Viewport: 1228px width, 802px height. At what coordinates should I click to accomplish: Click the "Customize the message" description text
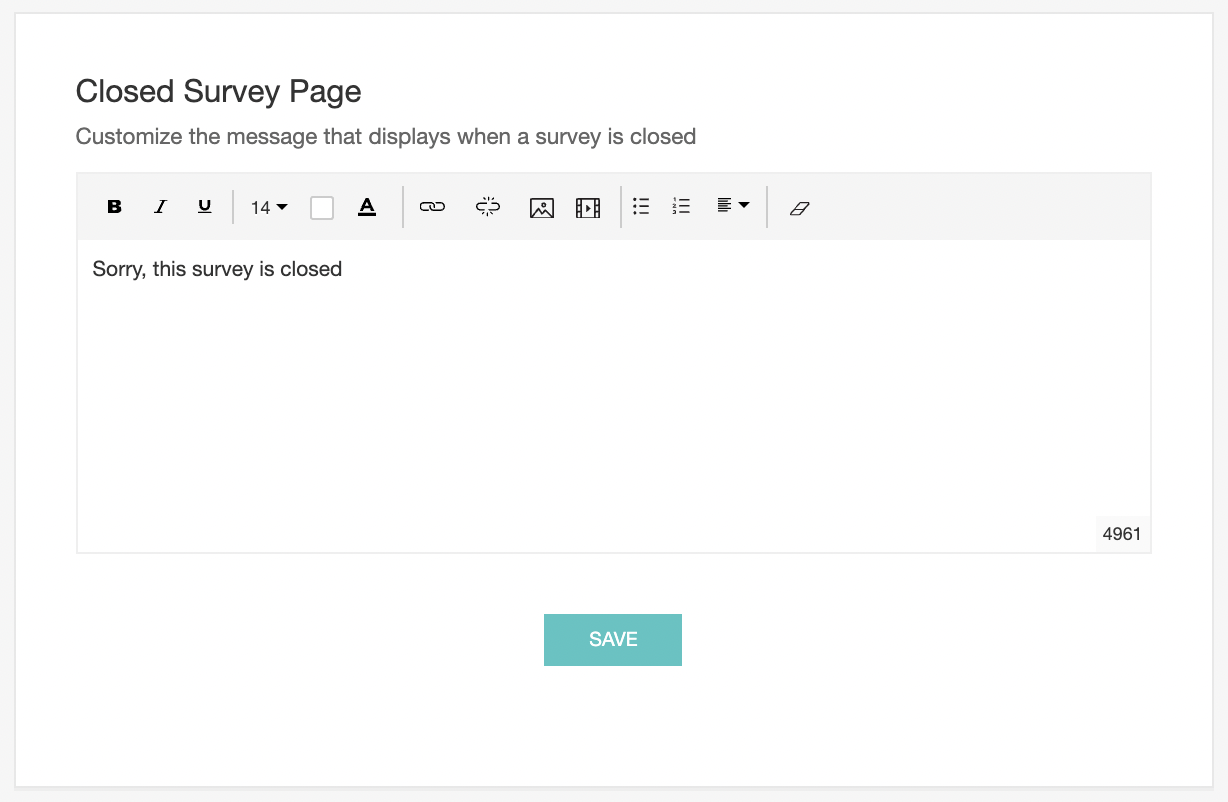click(385, 137)
